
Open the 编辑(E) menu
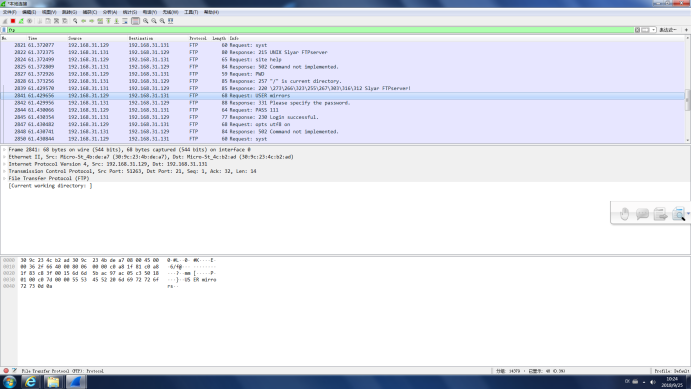[x=29, y=12]
